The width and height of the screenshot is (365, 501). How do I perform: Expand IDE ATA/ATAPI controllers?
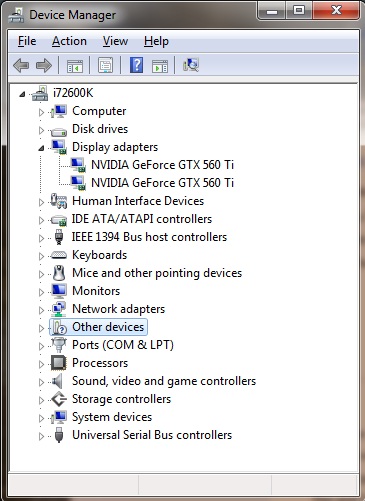[41, 220]
